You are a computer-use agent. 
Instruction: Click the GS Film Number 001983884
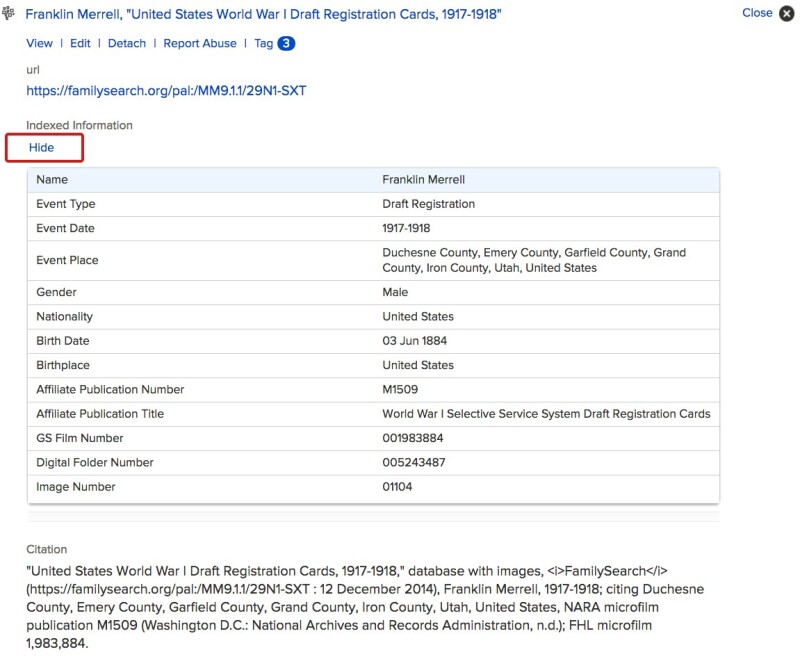point(413,438)
